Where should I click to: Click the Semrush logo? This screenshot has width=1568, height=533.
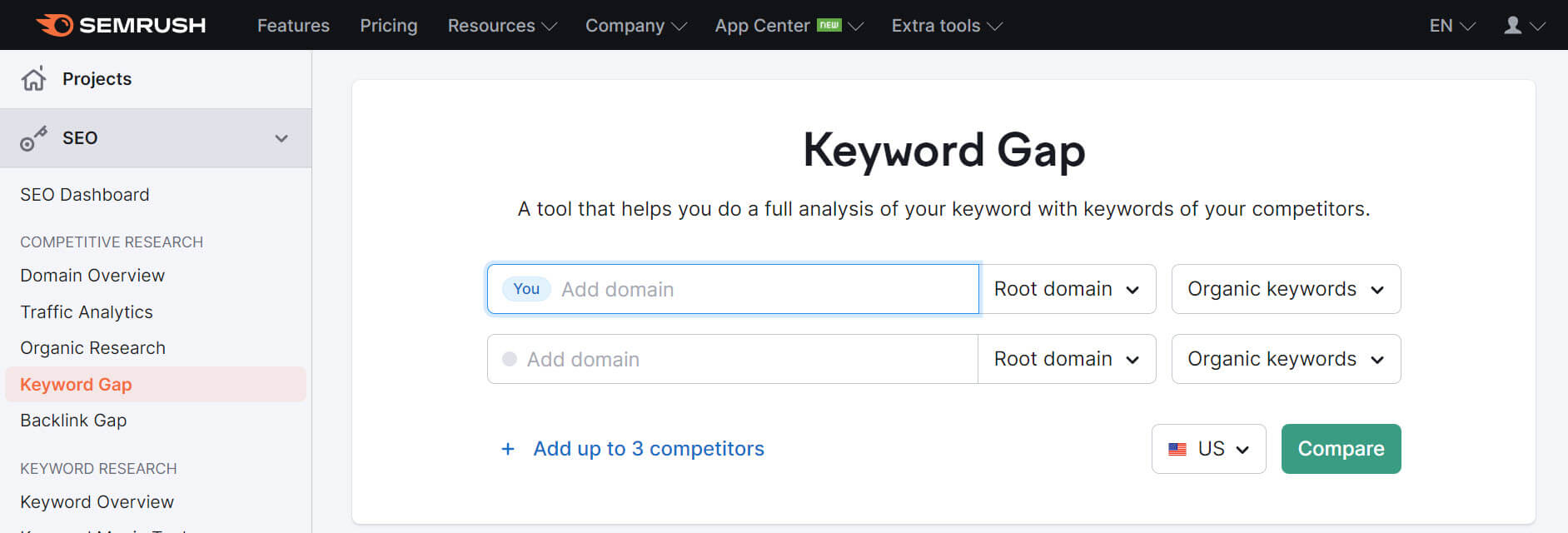click(x=122, y=25)
